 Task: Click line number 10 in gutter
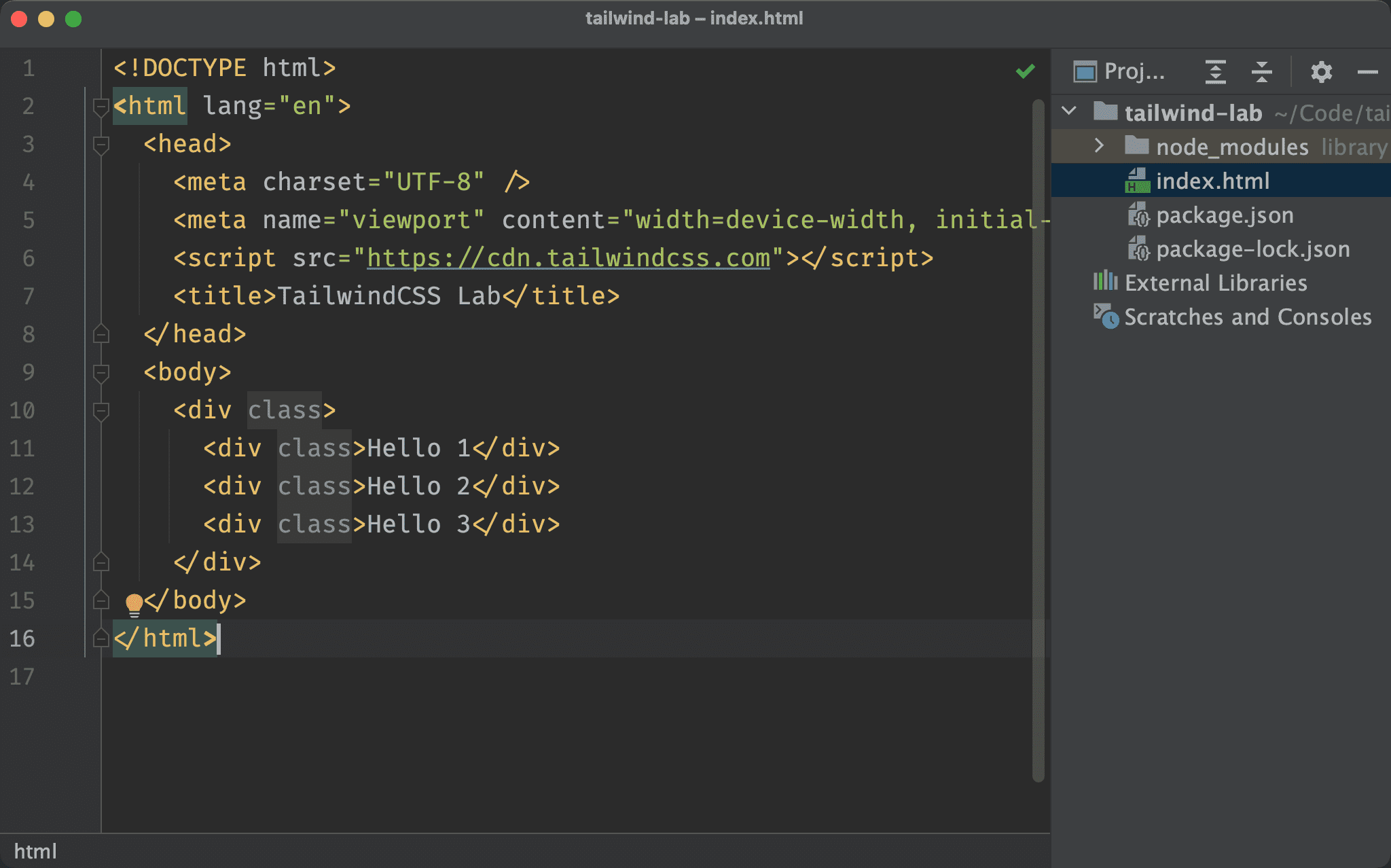point(22,410)
